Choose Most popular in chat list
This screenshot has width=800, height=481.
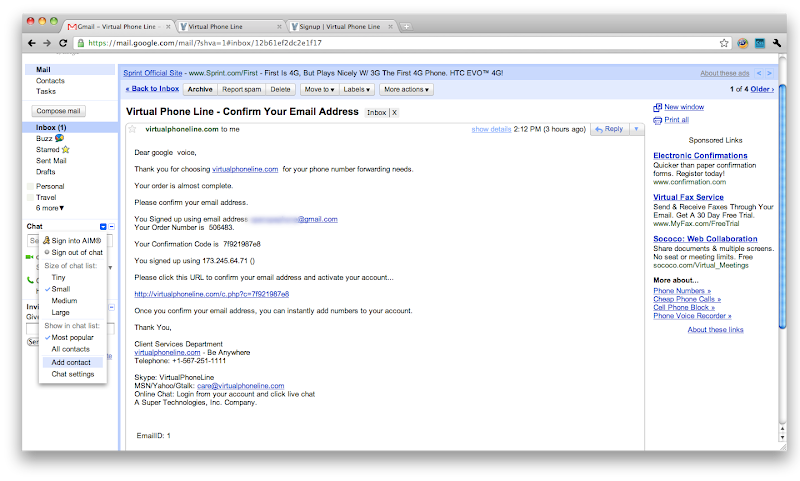pos(73,338)
